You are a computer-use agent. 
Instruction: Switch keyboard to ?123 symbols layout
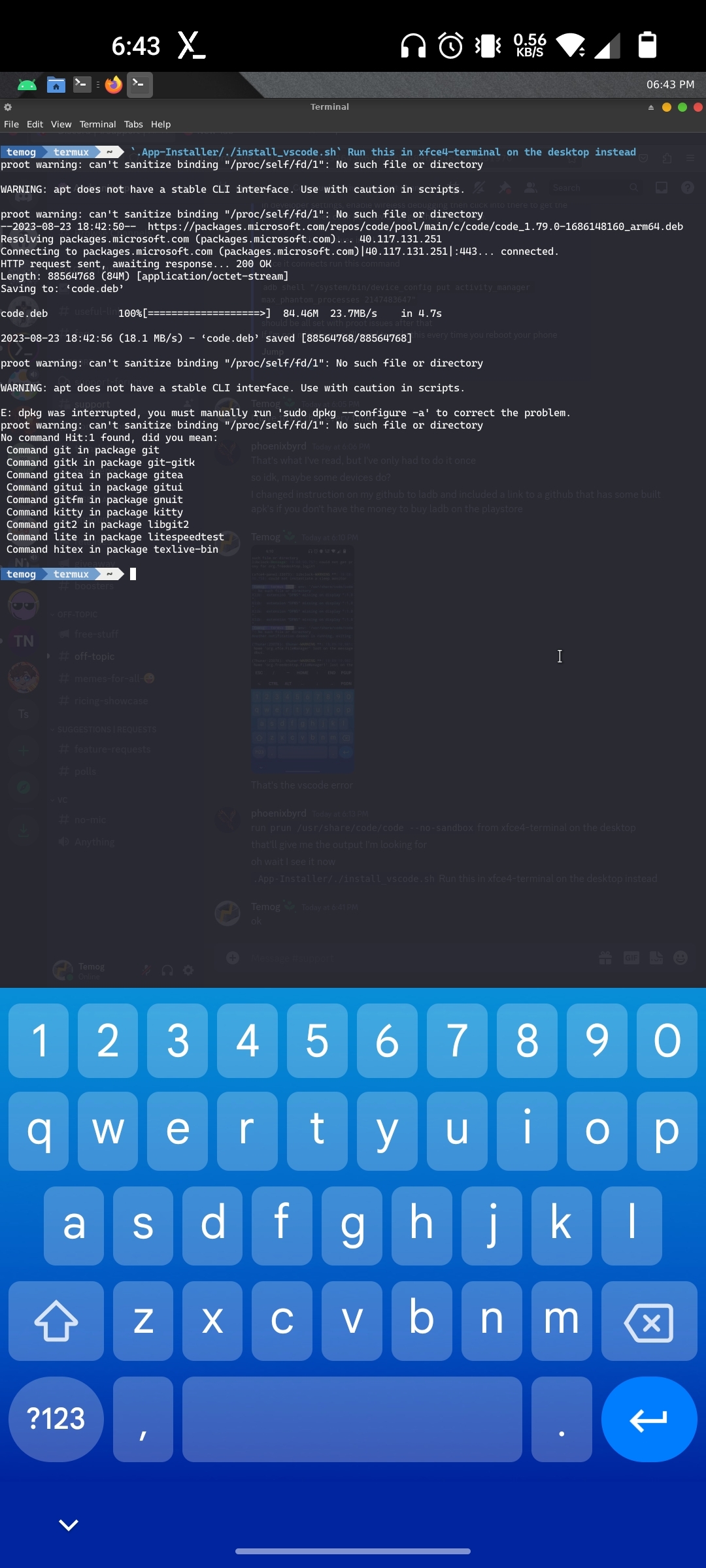(x=56, y=1419)
